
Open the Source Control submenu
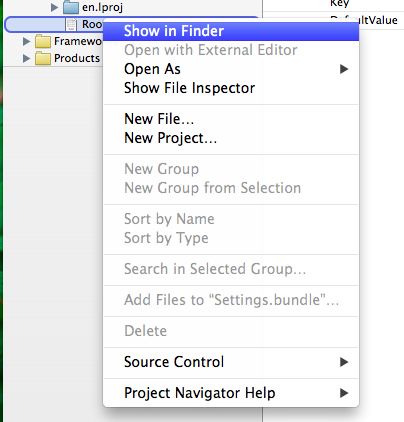pyautogui.click(x=231, y=362)
